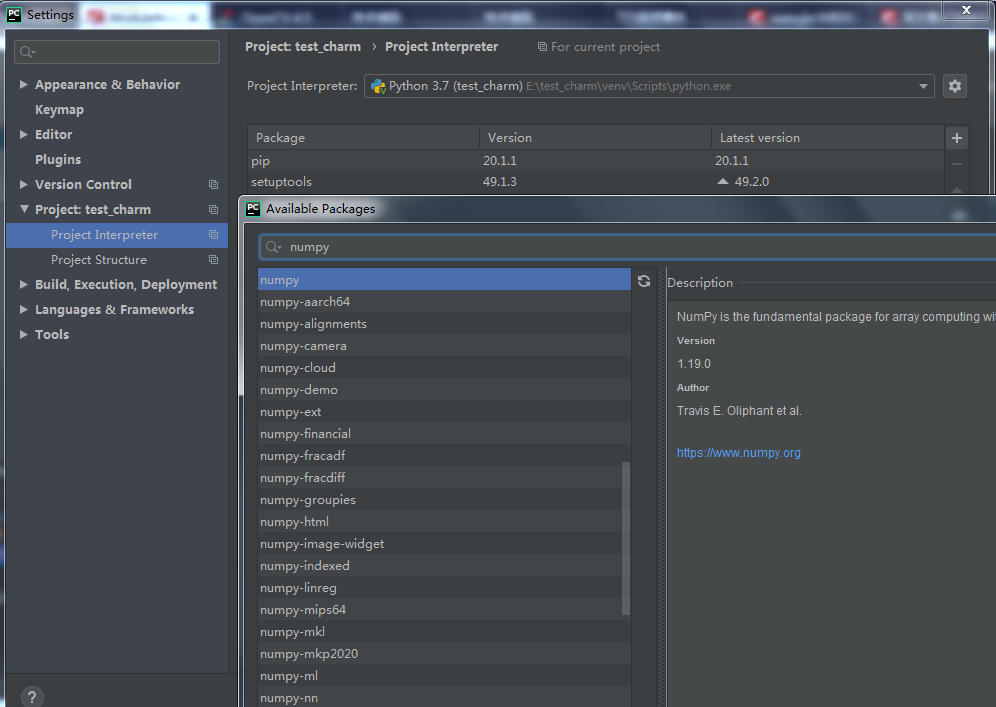Open interpreter settings via the gear icon

(x=954, y=86)
